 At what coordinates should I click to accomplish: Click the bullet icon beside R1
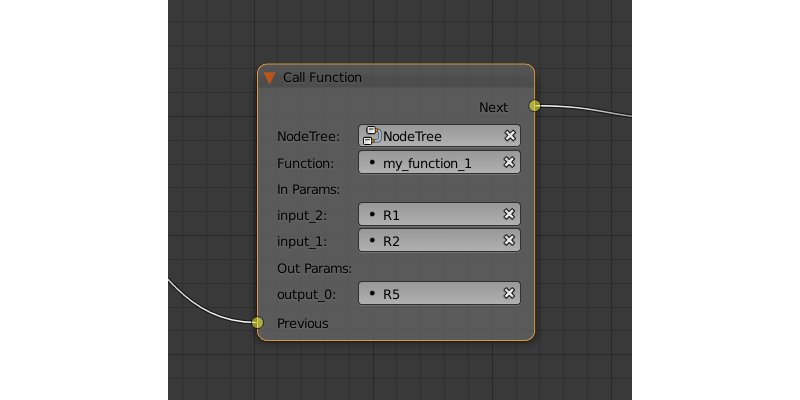(x=372, y=214)
